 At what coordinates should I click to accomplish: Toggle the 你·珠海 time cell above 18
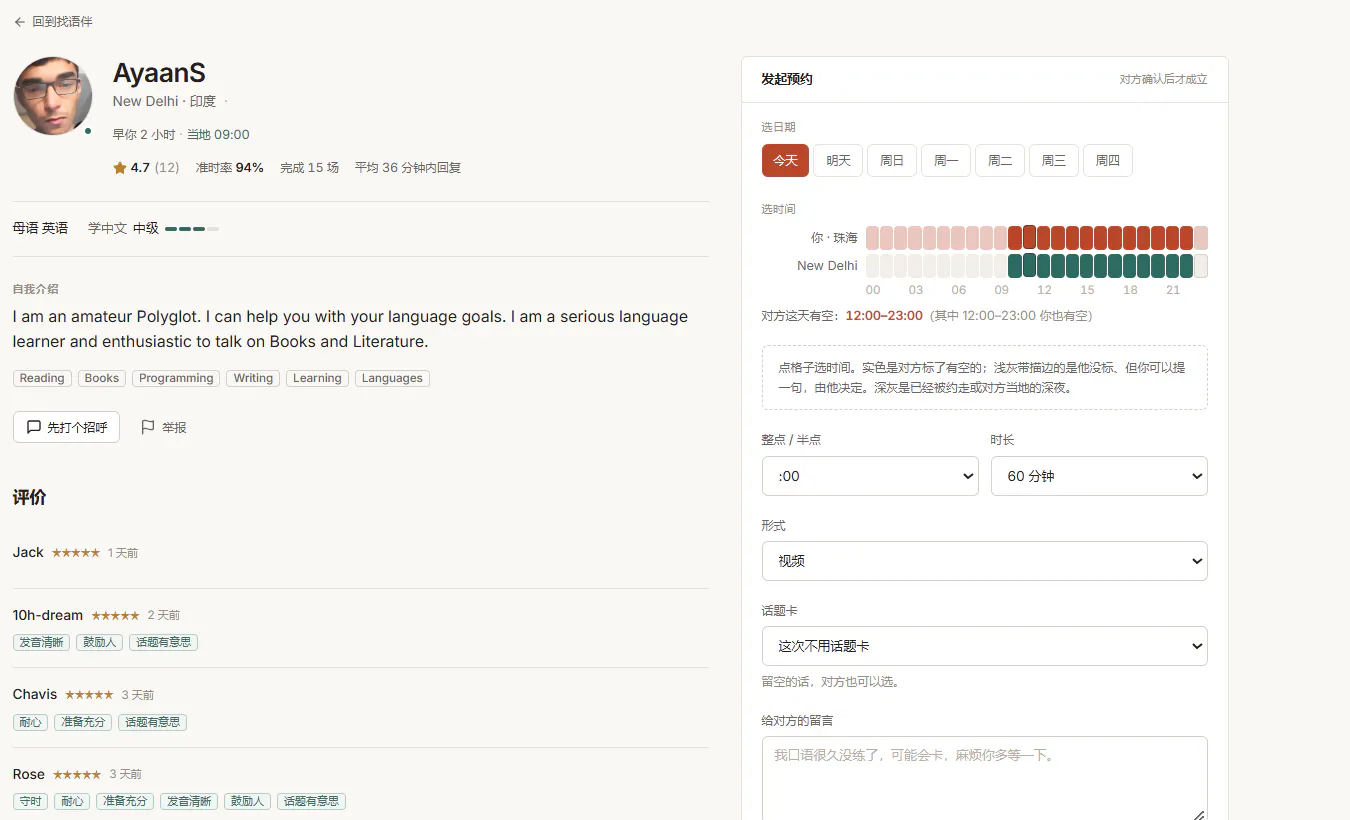click(1130, 238)
